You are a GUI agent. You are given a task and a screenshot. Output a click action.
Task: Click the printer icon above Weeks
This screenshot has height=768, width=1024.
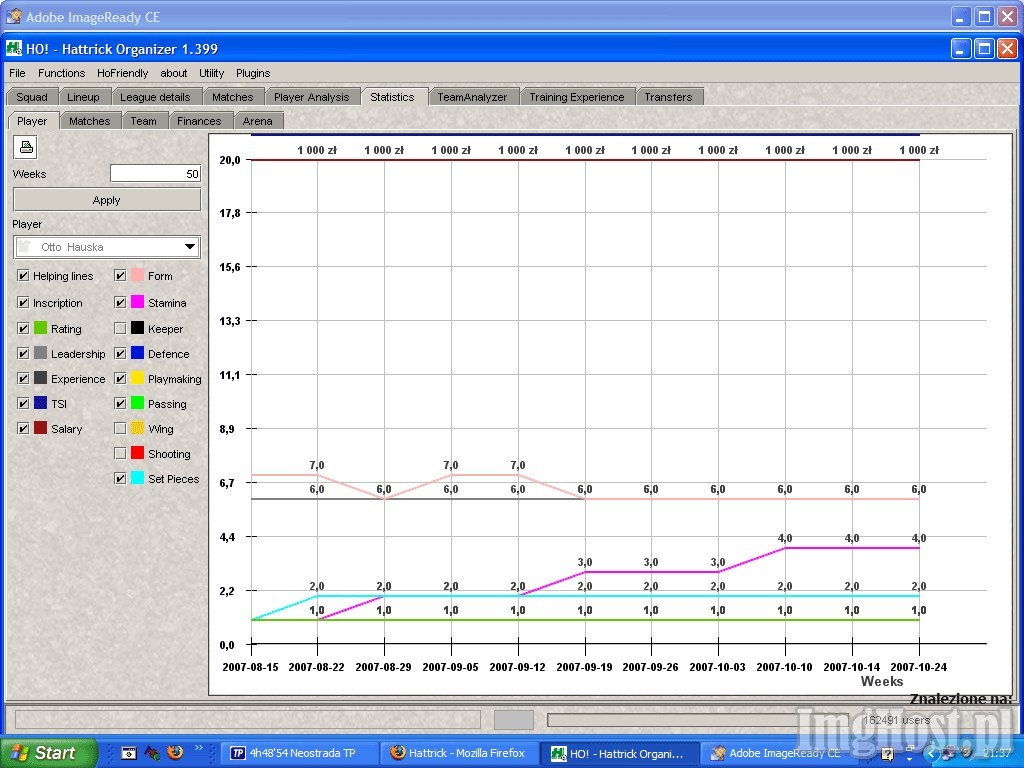(x=25, y=147)
